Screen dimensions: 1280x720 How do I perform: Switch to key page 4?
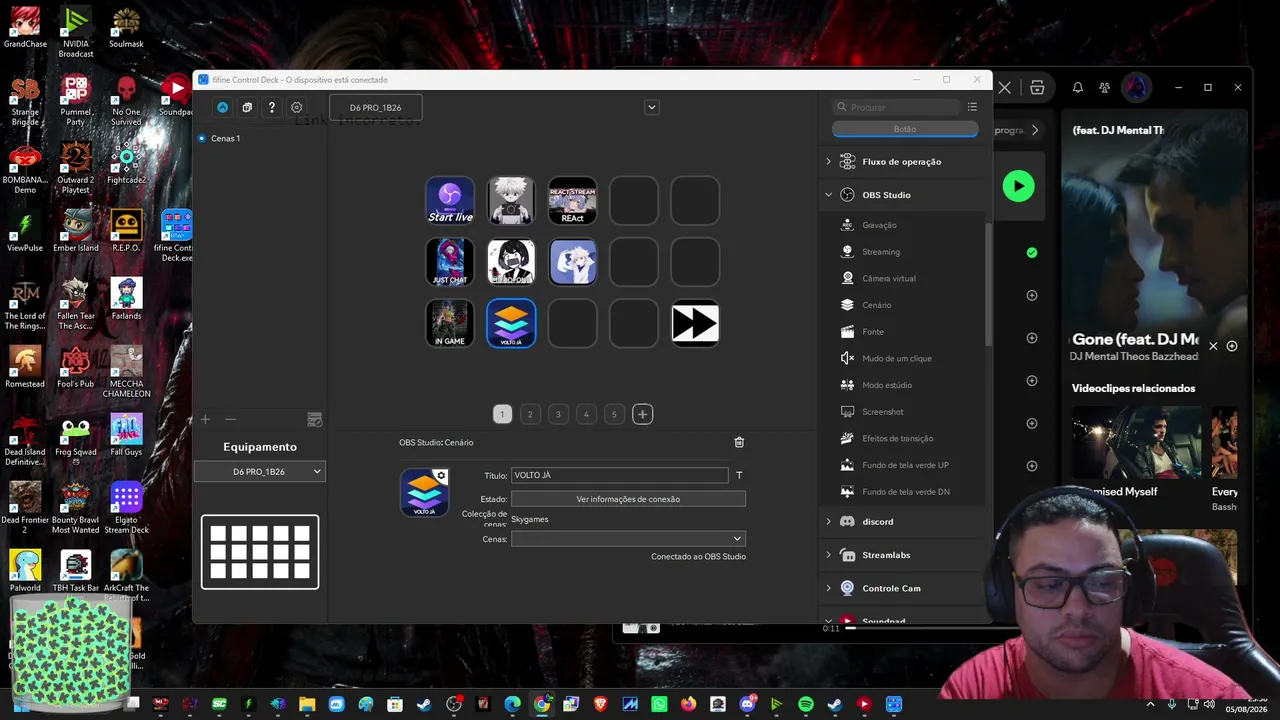(586, 414)
